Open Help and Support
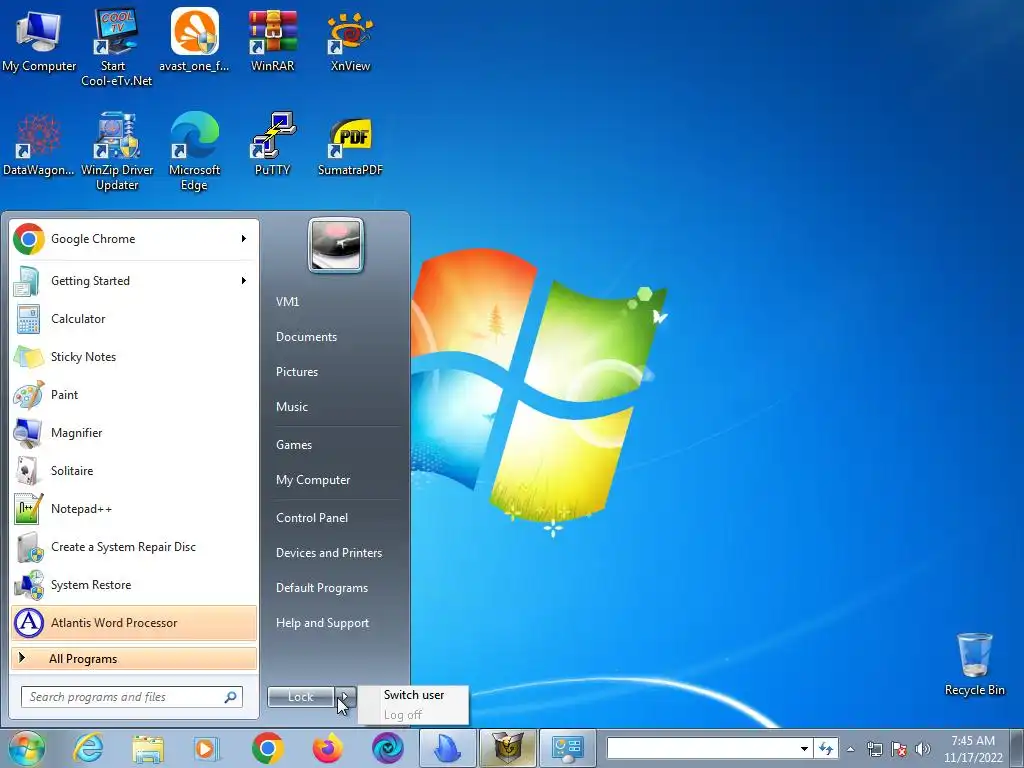Viewport: 1024px width, 768px height. [322, 623]
